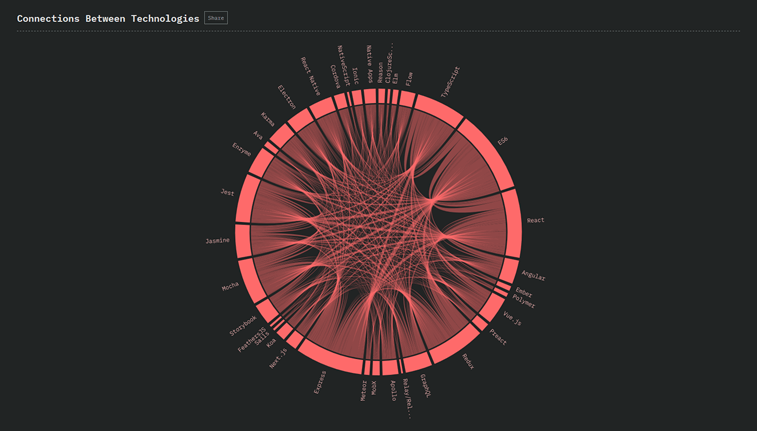Select the 'React' label
The width and height of the screenshot is (757, 431).
pos(535,220)
